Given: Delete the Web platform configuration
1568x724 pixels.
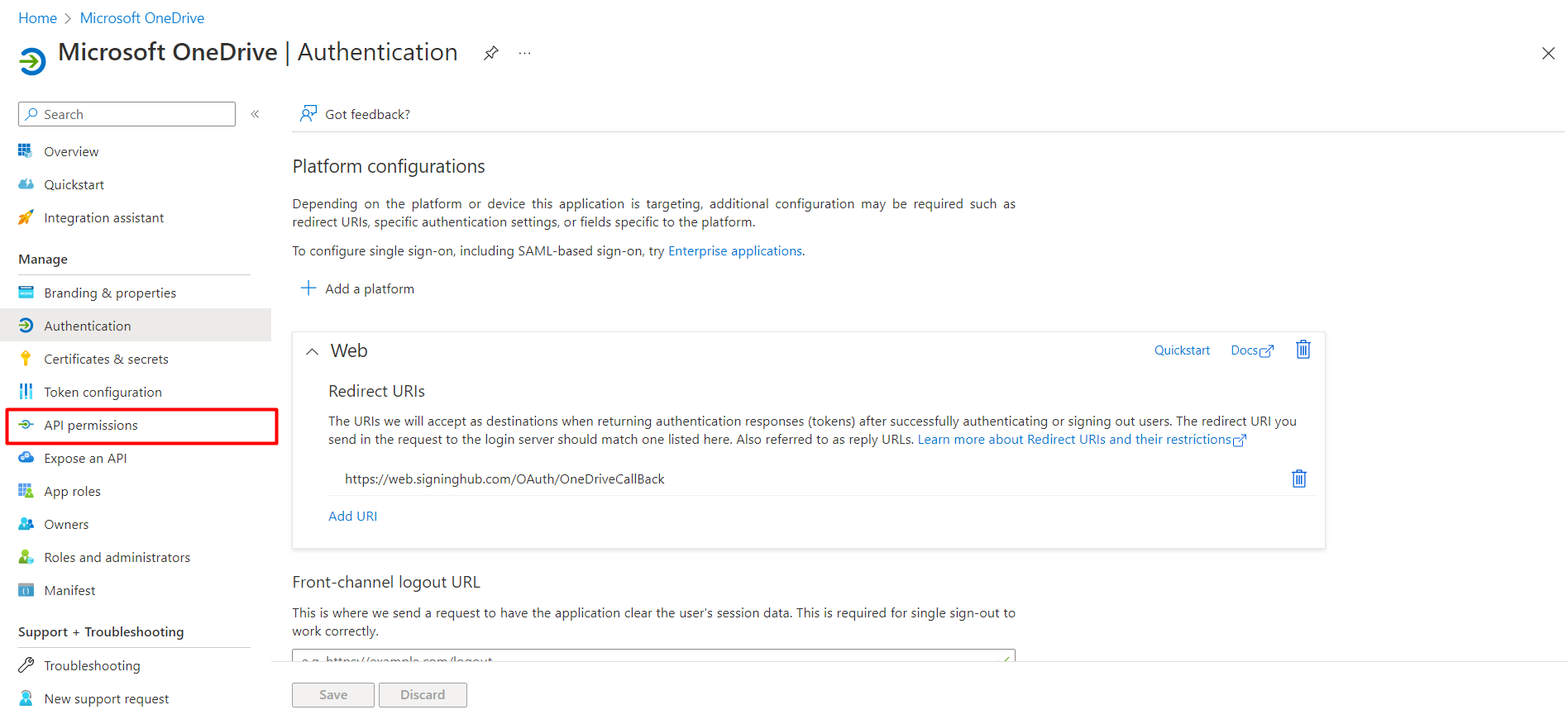Looking at the screenshot, I should 1303,350.
